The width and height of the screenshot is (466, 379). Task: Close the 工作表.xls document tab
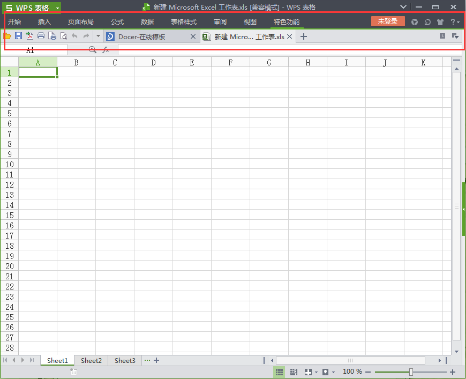(x=289, y=37)
